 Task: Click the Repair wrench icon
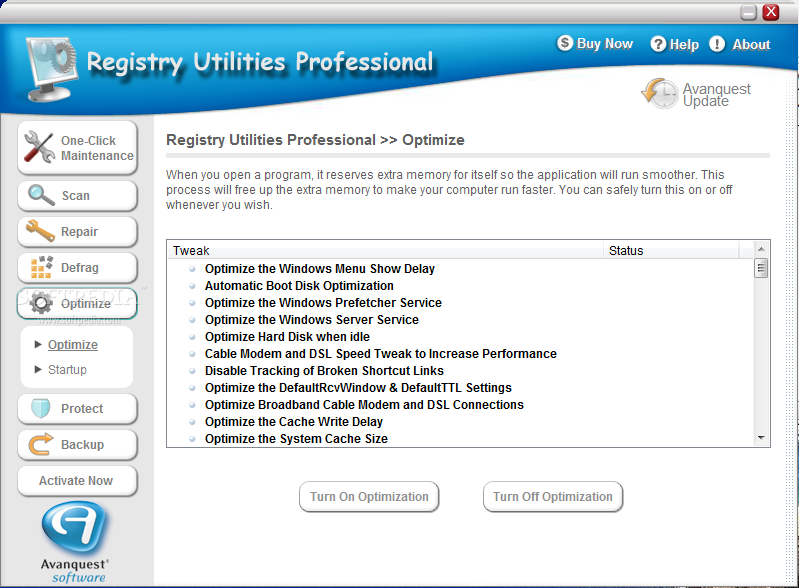(x=40, y=231)
